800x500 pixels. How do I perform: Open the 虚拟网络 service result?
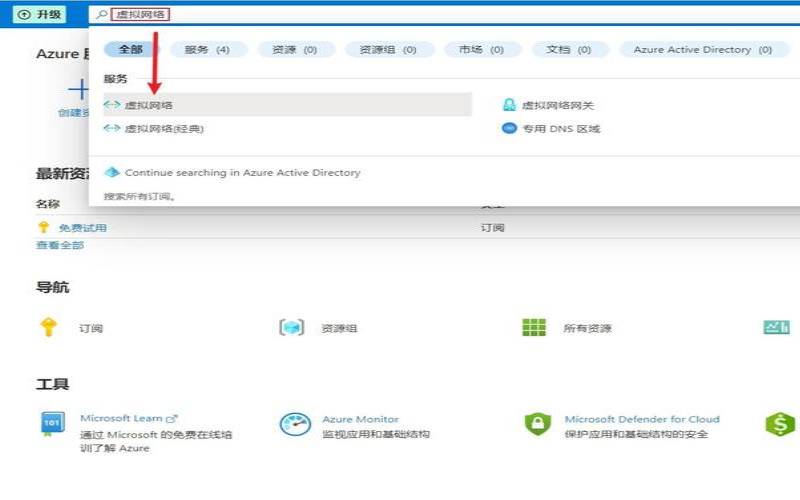[x=287, y=105]
